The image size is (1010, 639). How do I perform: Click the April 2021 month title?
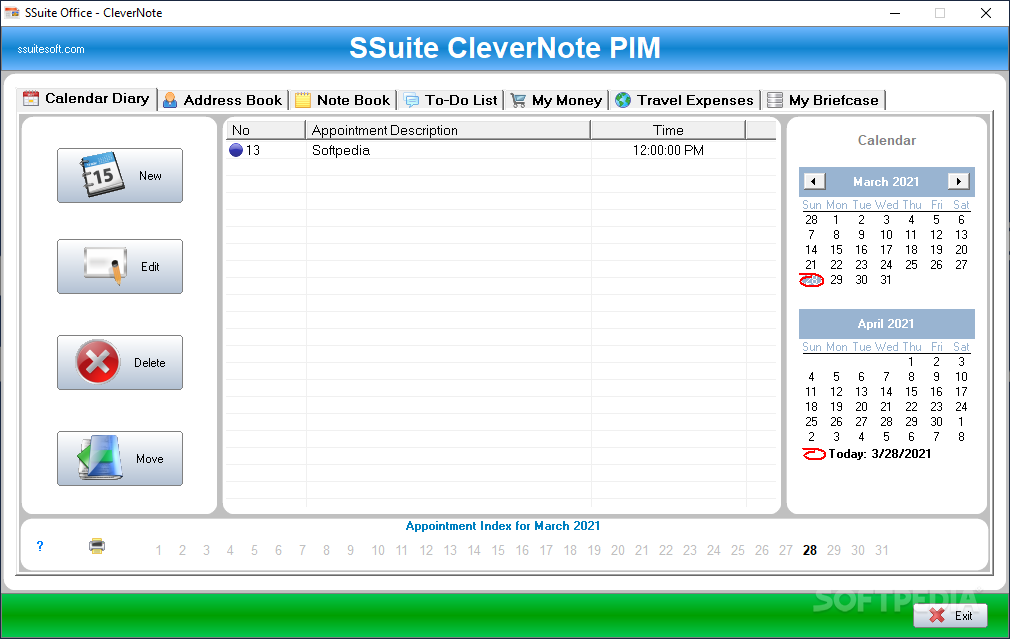(886, 324)
